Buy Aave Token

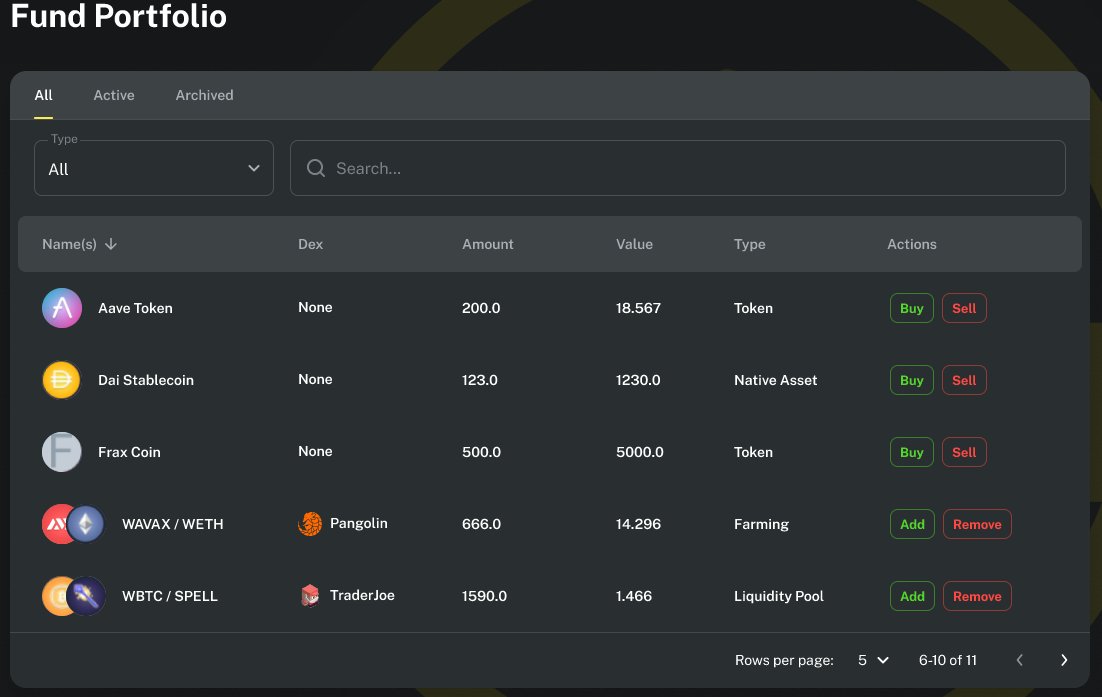point(912,308)
